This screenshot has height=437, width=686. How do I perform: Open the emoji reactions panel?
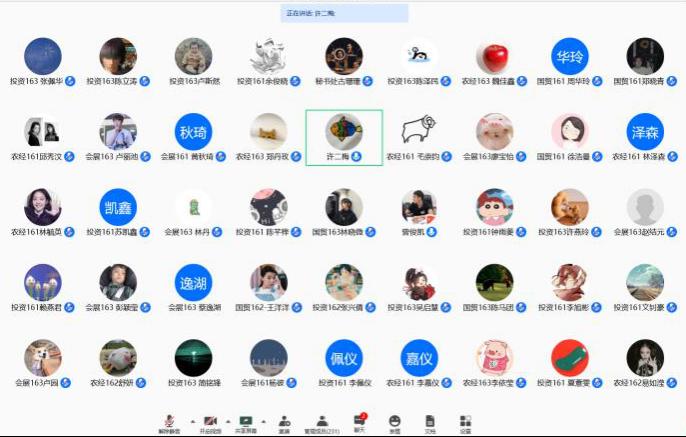[x=395, y=421]
